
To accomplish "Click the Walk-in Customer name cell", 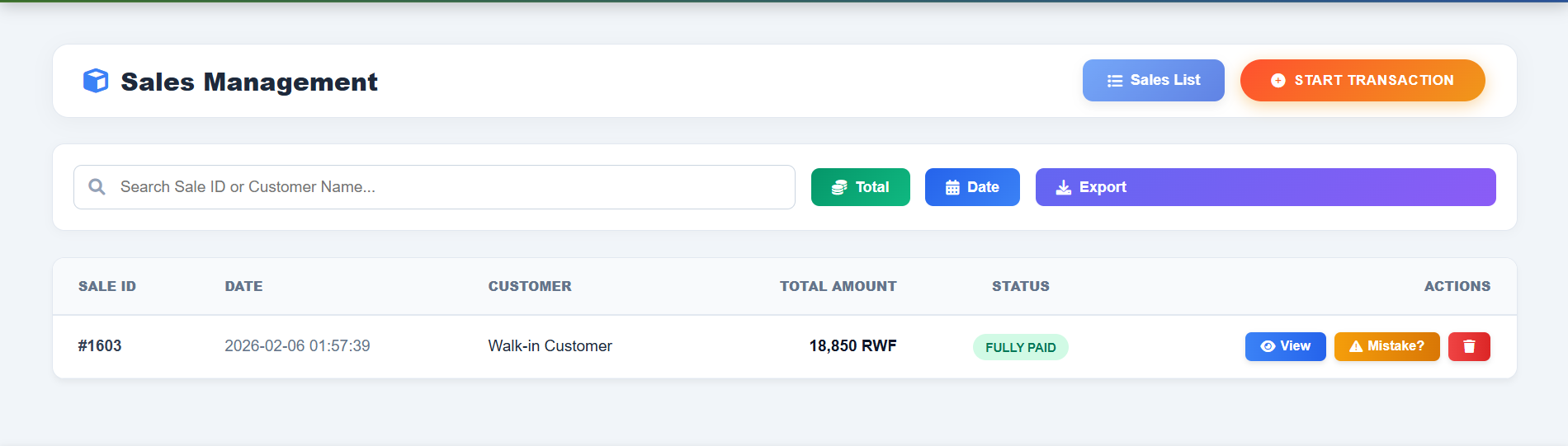I will (x=550, y=346).
